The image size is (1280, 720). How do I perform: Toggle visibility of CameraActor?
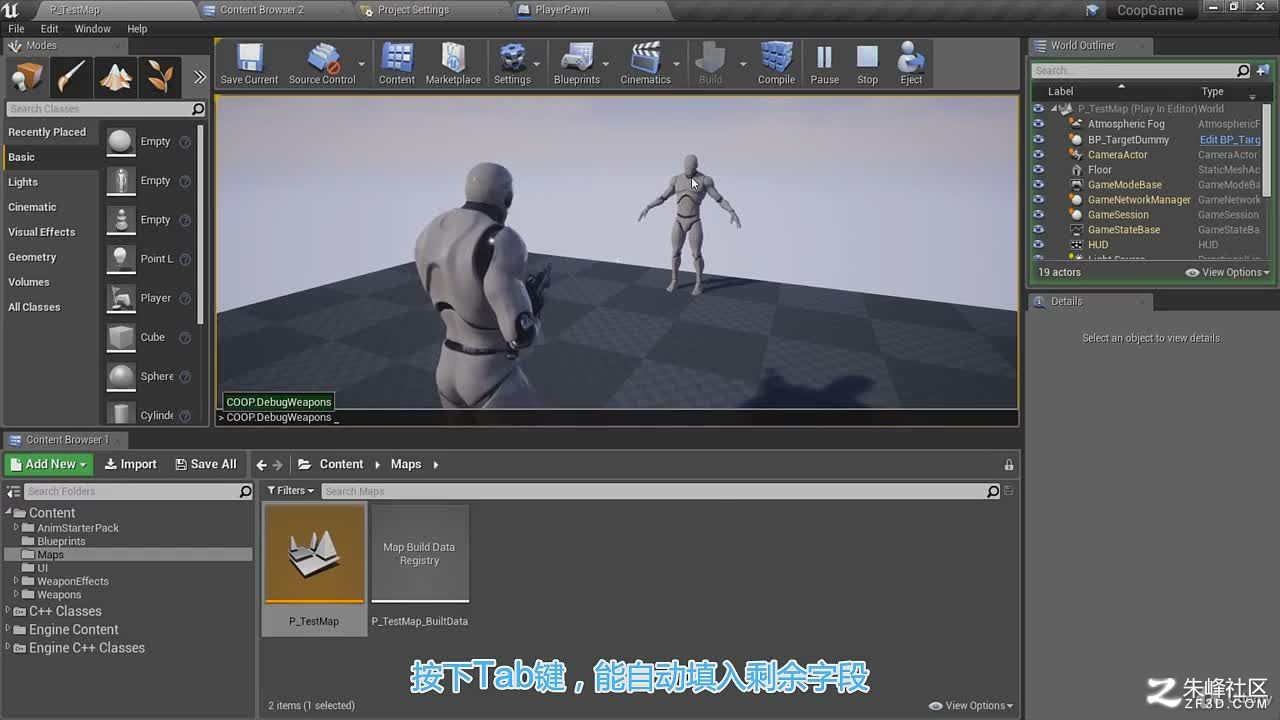(1038, 155)
